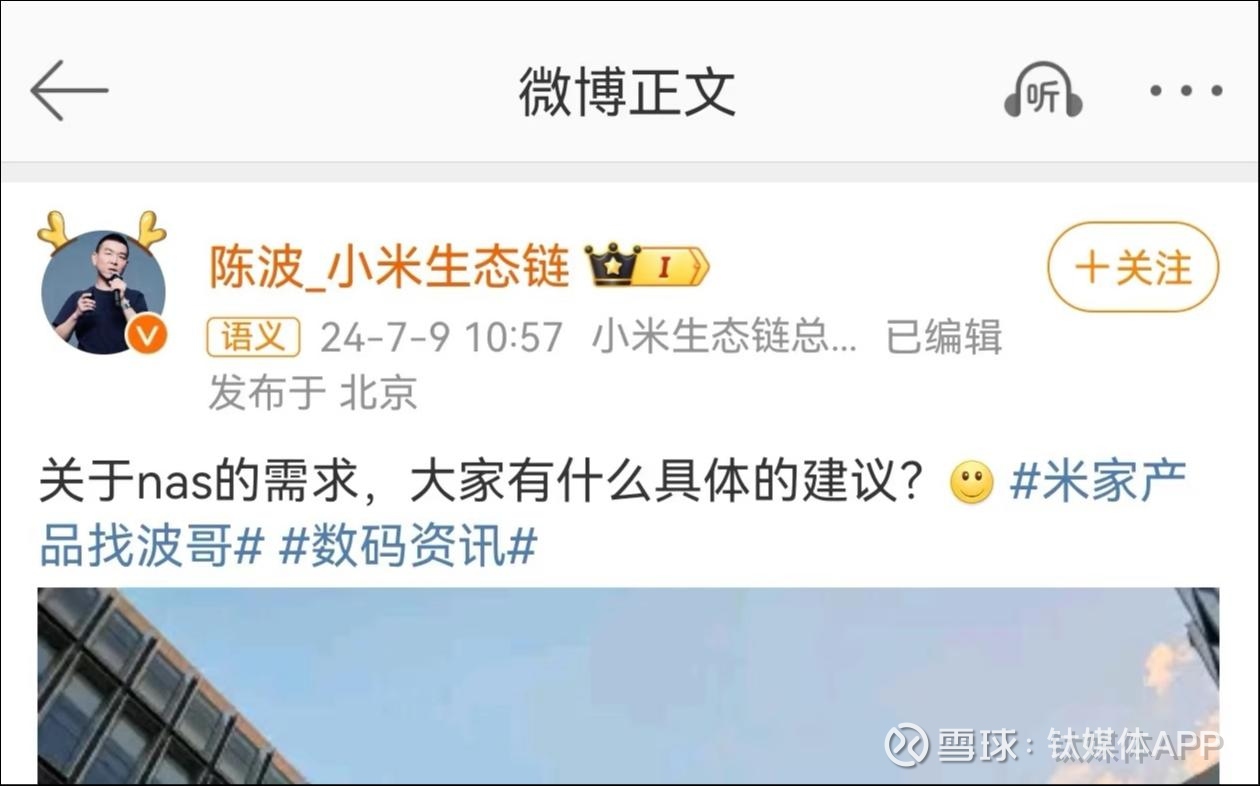Tap the 发布于 北京 location text

tap(312, 393)
